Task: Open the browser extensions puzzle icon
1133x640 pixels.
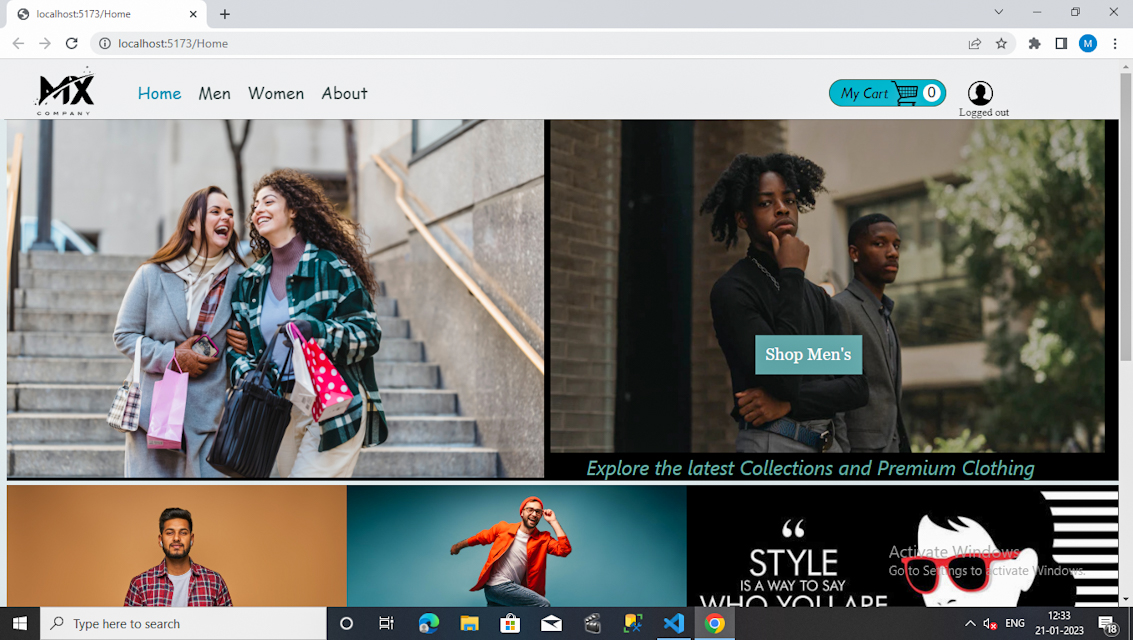Action: coord(1034,43)
